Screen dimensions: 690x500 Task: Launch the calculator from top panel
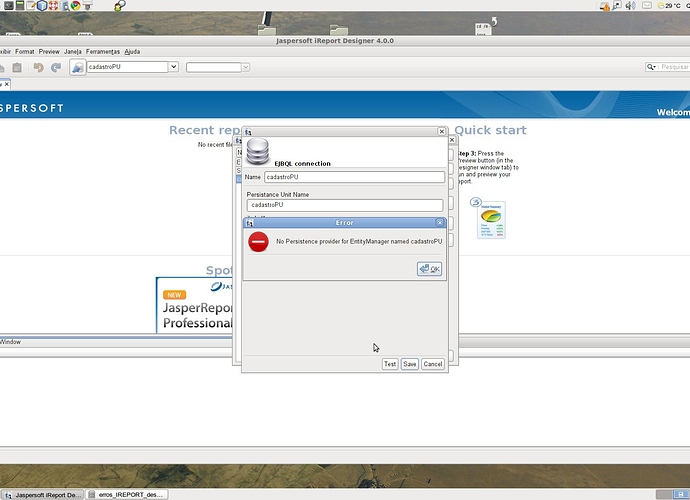20,5
